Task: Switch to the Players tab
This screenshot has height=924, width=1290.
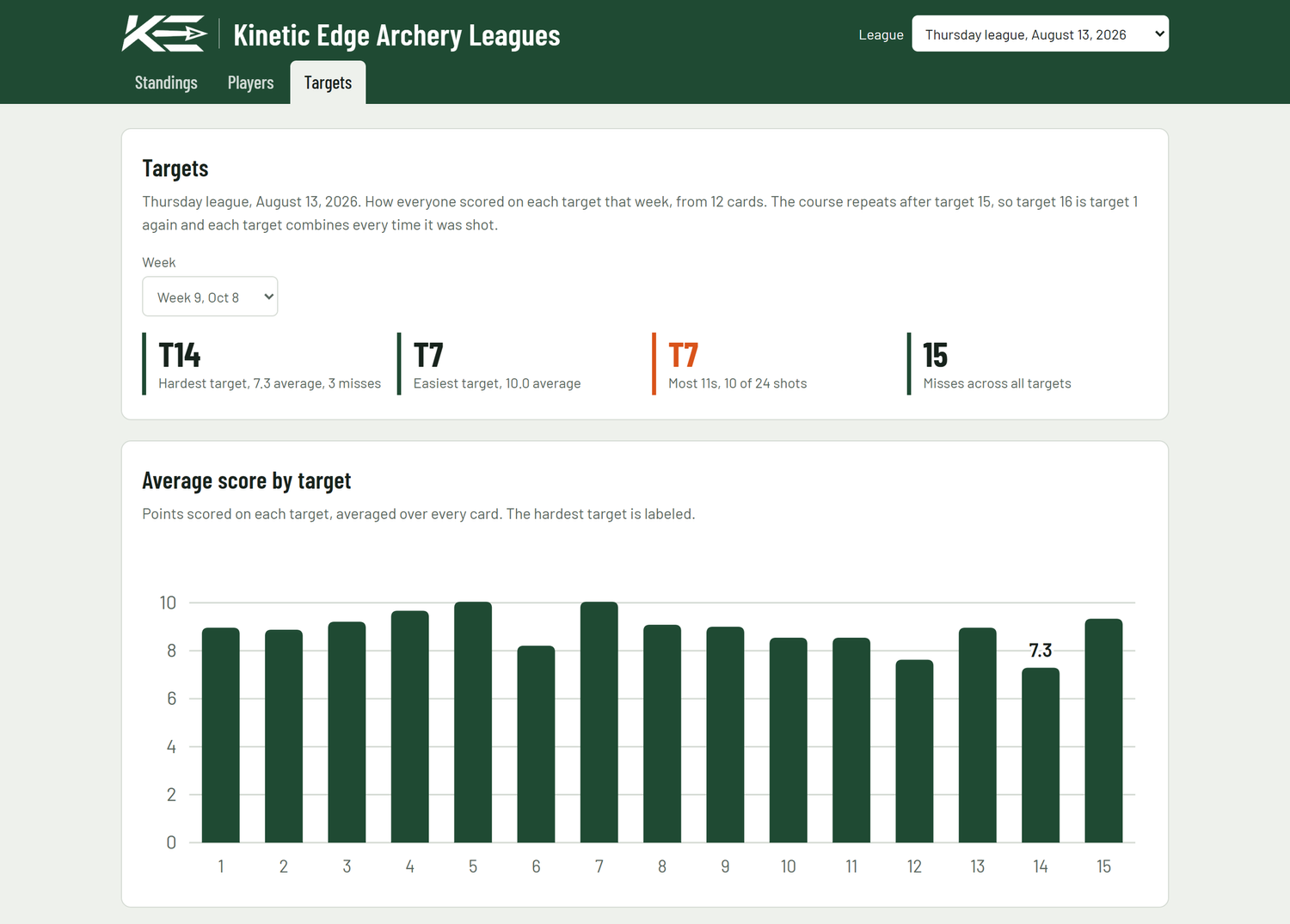Action: click(250, 83)
